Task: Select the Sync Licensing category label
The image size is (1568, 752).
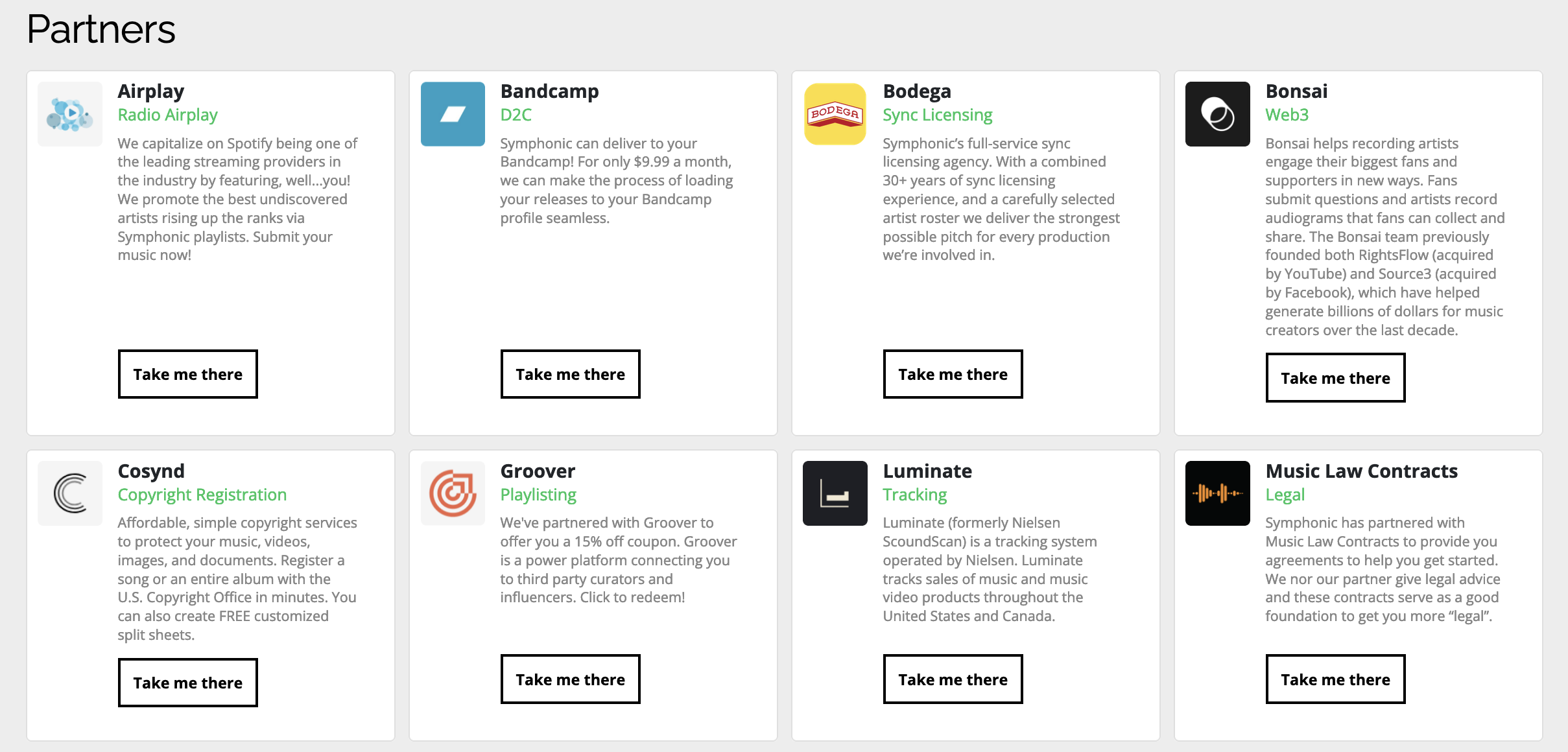Action: tap(938, 115)
